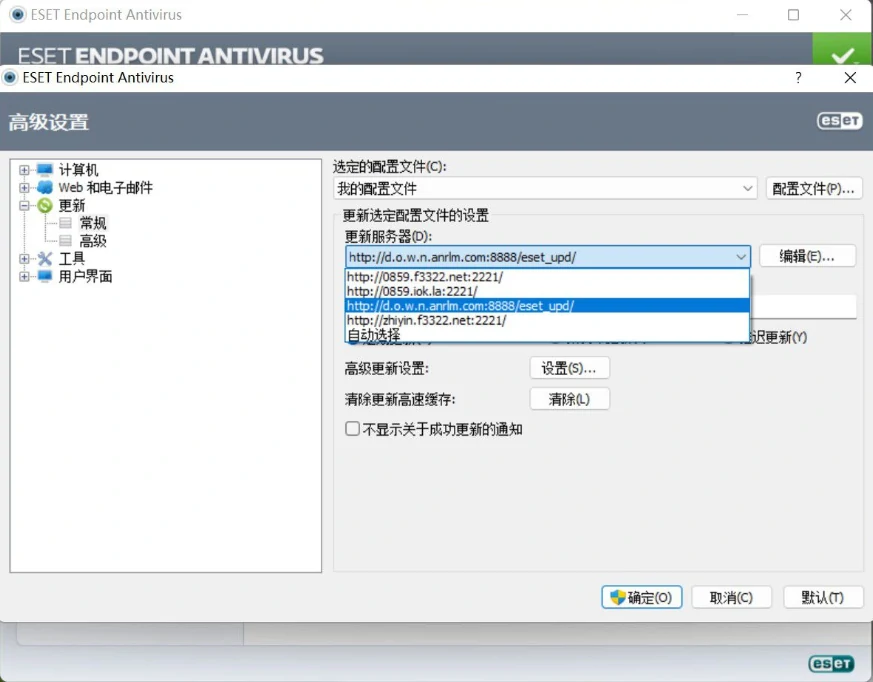Click the green 更新 update icon
This screenshot has width=873, height=682.
tap(44, 206)
